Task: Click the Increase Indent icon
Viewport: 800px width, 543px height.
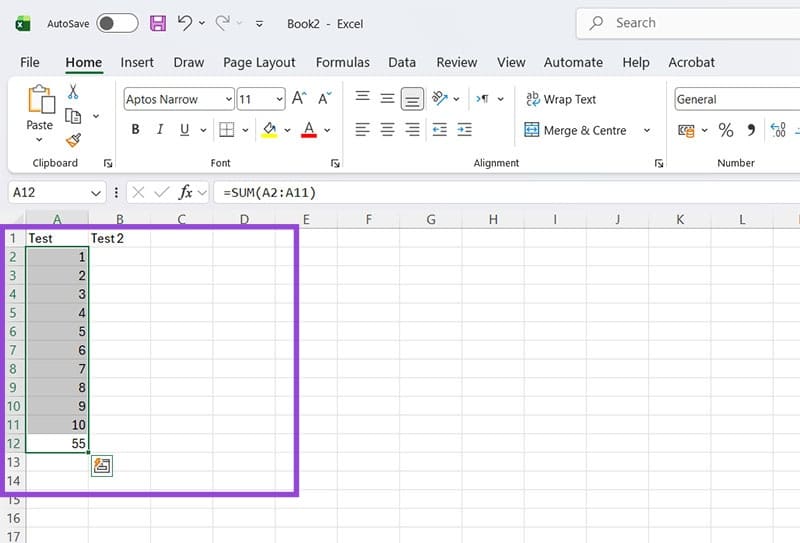Action: [x=464, y=130]
